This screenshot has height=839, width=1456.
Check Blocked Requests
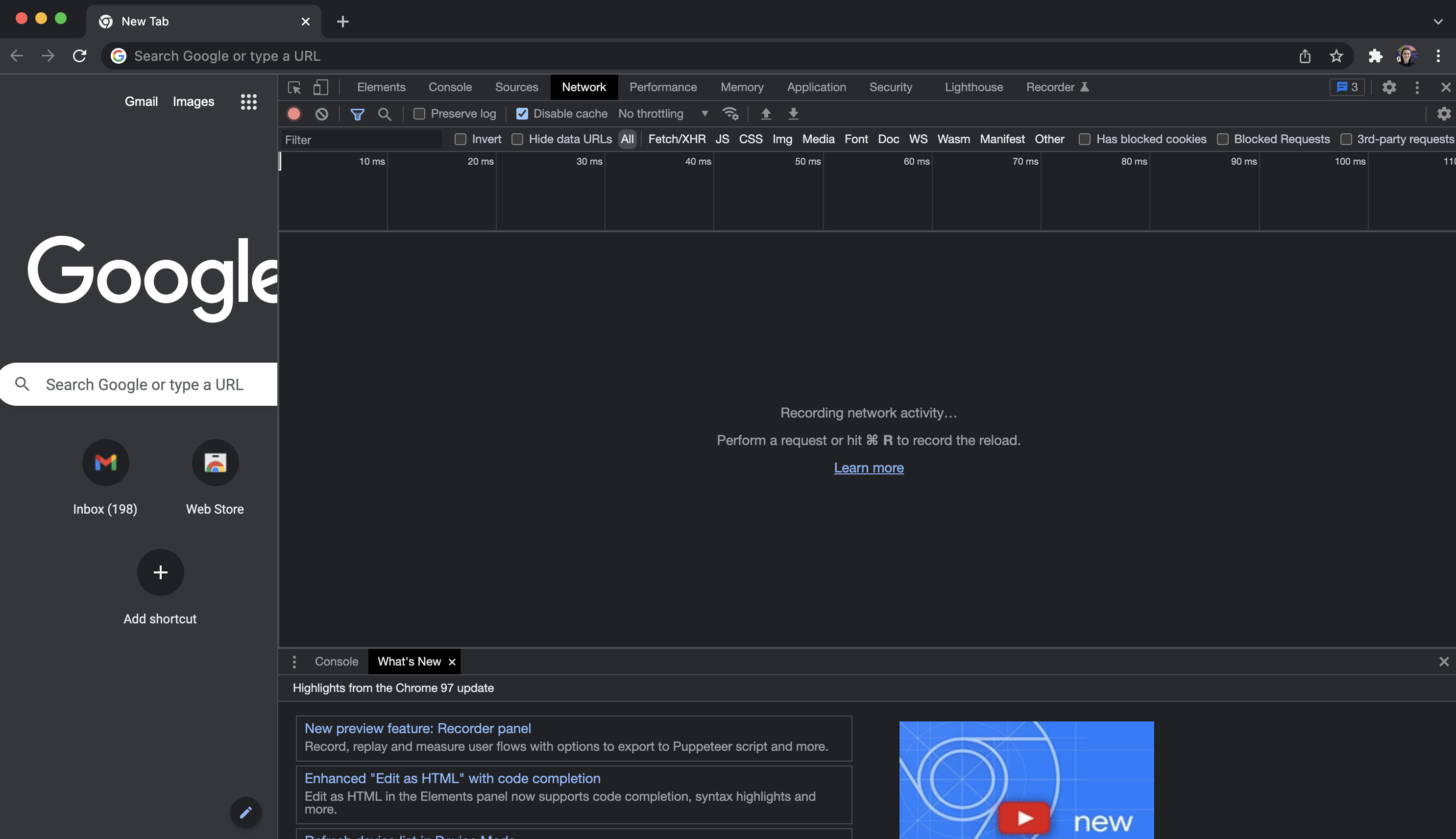pyautogui.click(x=1223, y=140)
